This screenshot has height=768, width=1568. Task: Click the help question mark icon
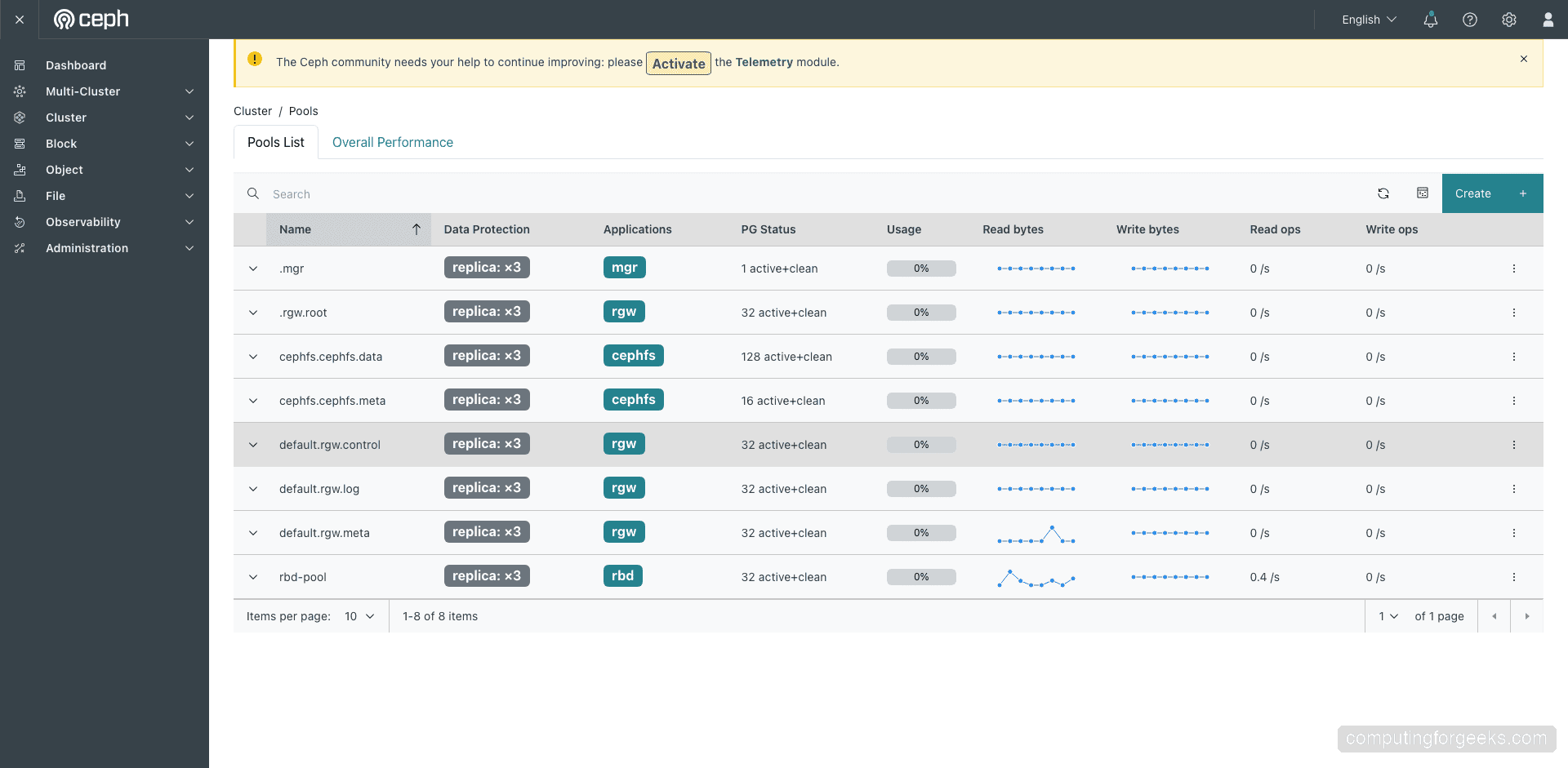click(1470, 20)
